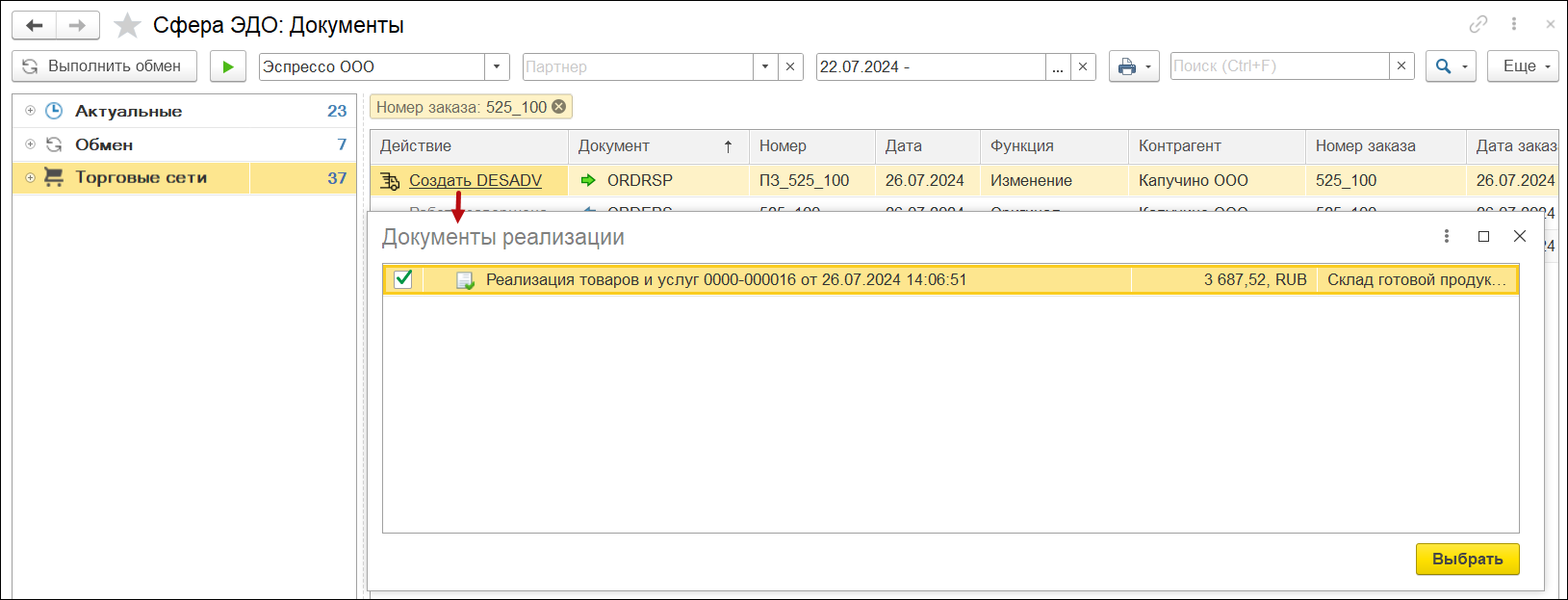Viewport: 1568px width, 600px height.
Task: Clear the search field
Action: (1401, 66)
